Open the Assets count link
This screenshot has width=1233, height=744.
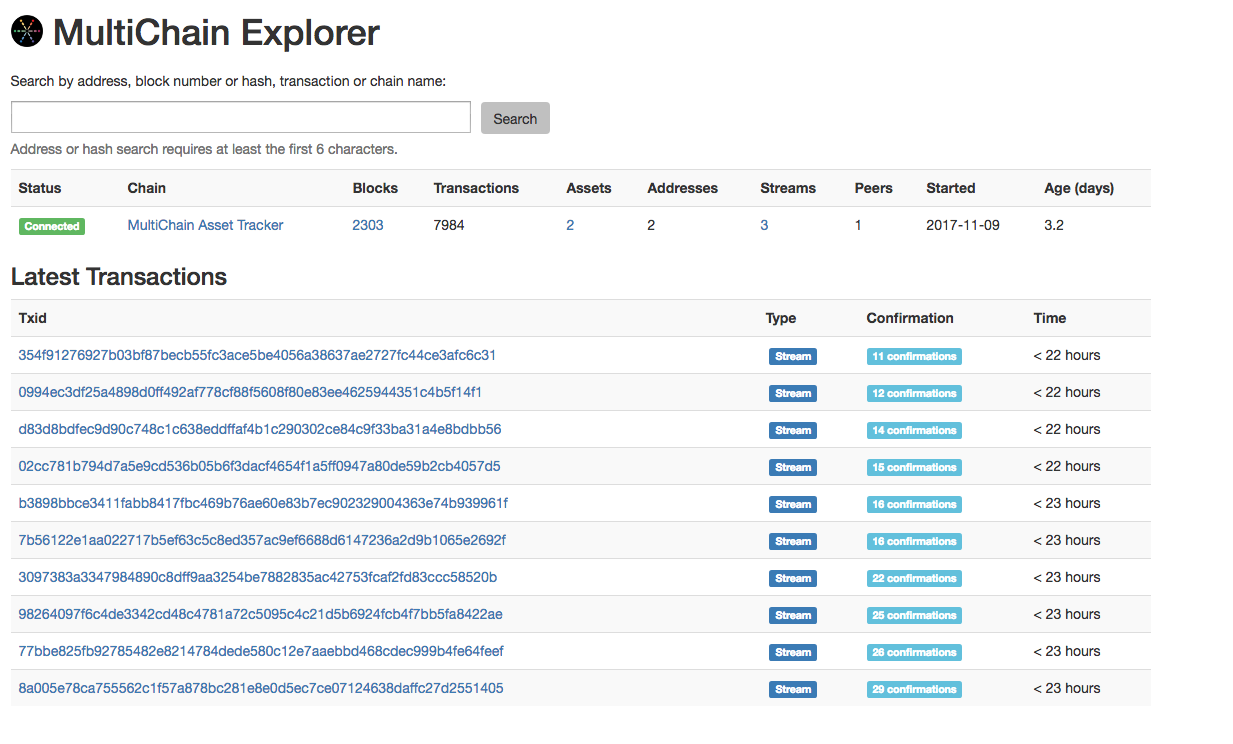[x=570, y=225]
